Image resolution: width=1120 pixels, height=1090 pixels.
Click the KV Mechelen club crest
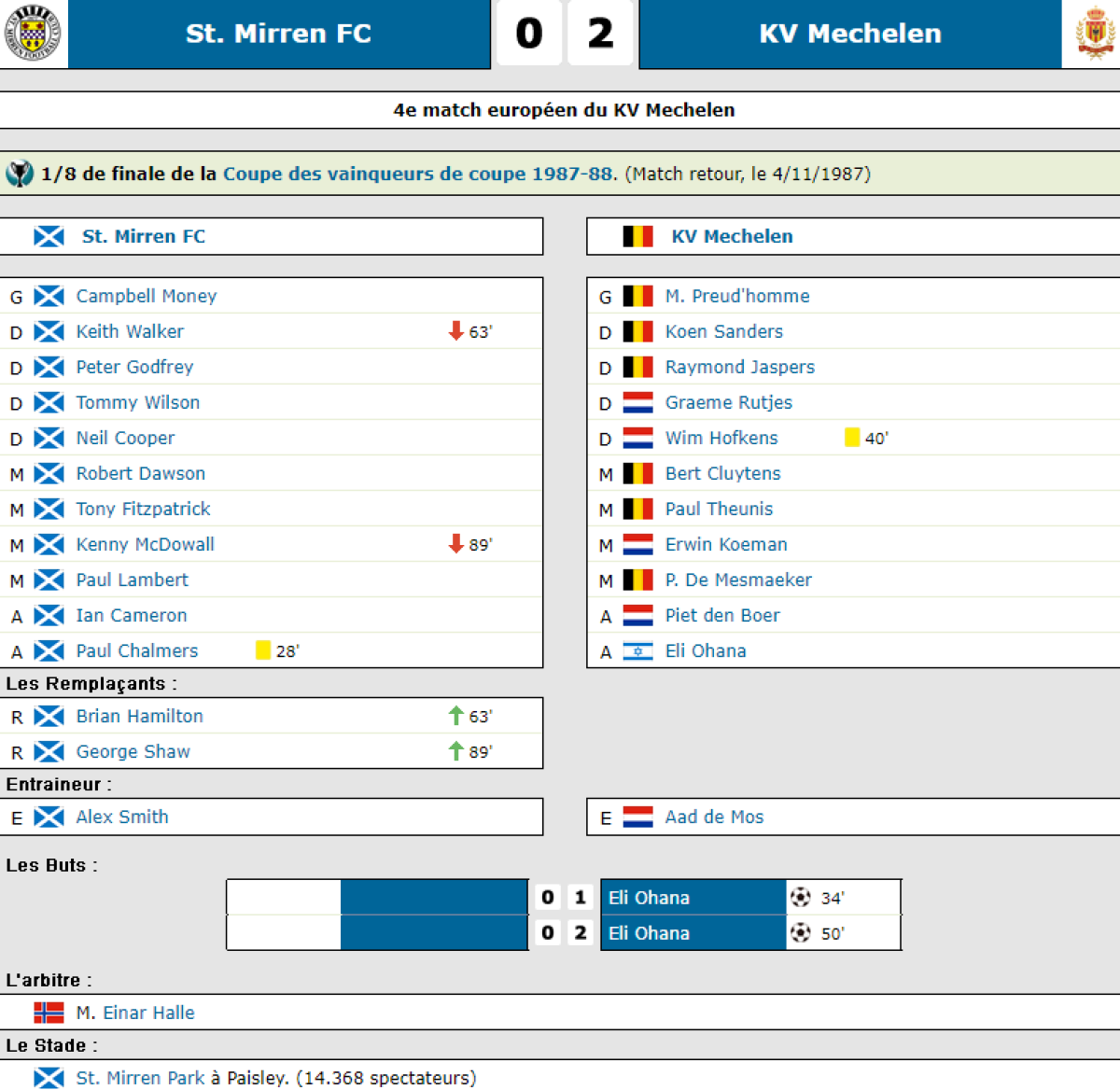pyautogui.click(x=1096, y=33)
